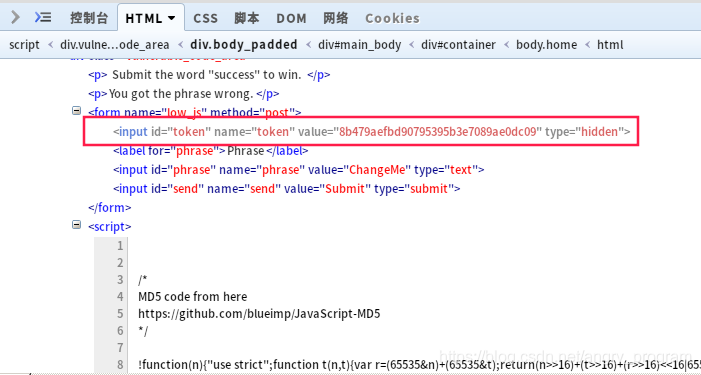Collapse the form low_js node
Viewport: 701px width, 375px height.
[x=77, y=110]
